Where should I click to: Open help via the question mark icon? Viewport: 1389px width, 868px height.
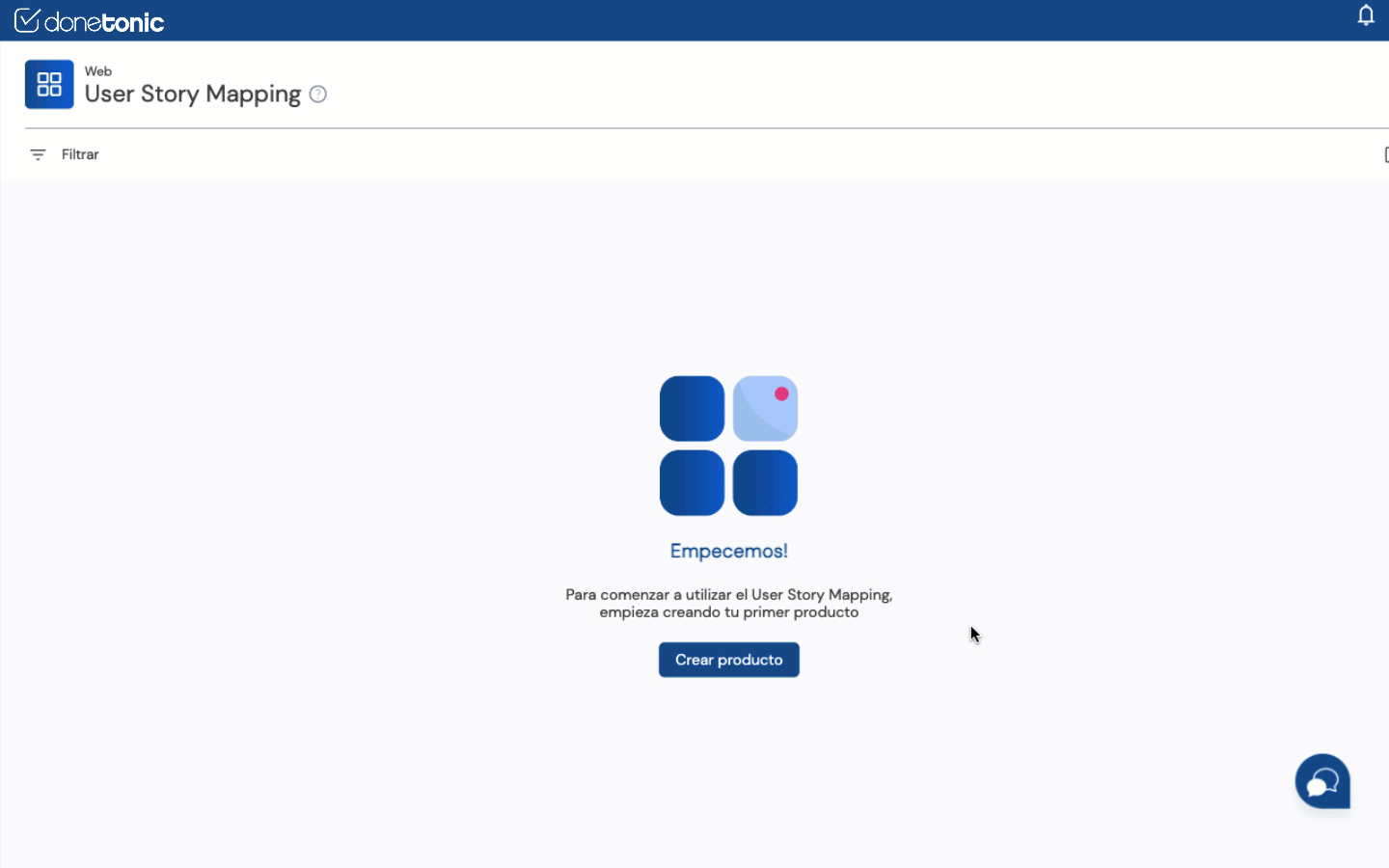(317, 95)
